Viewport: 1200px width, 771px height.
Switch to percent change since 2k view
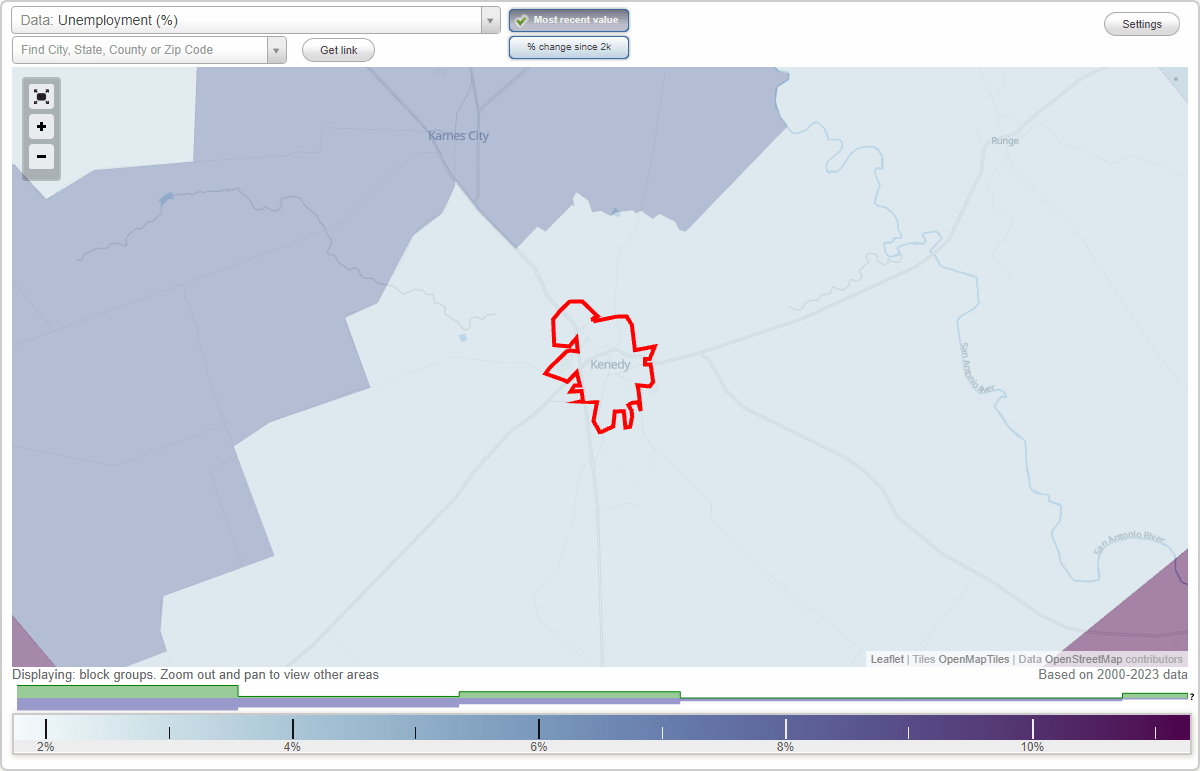coord(568,46)
